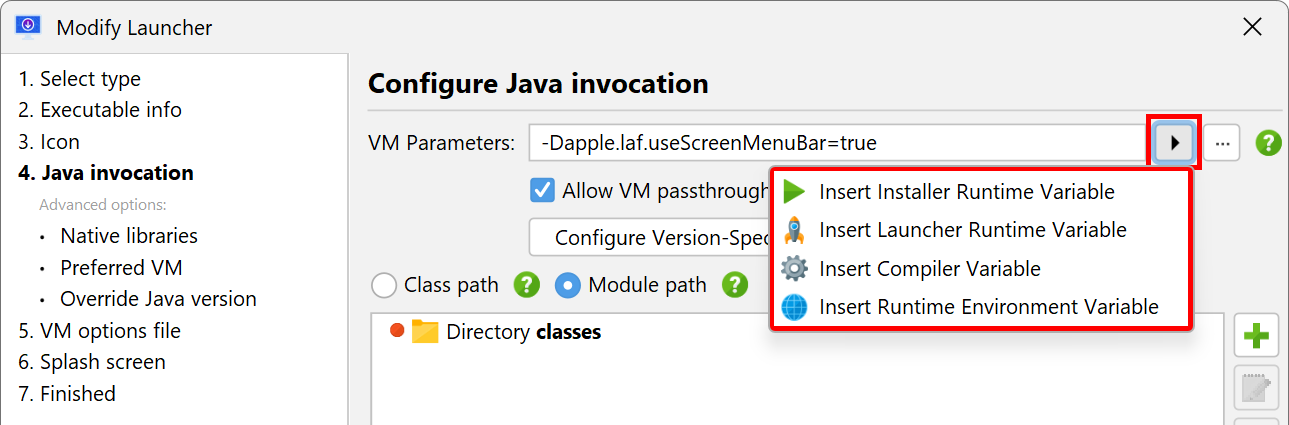Screen dimensions: 1289x425
Task: Open help icon next to VM Parameters
Action: [x=1268, y=143]
